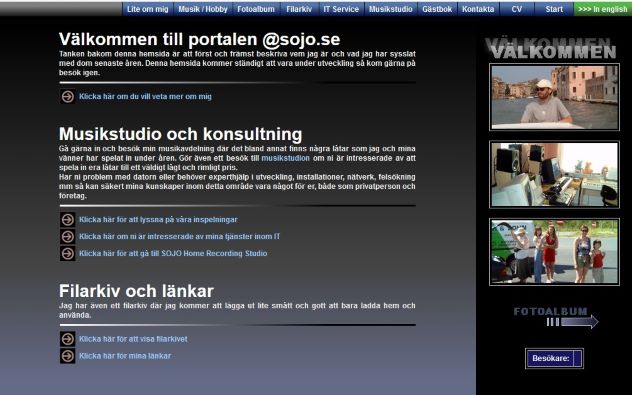Click arrow icon beside 'visa filarkivet'

68,339
